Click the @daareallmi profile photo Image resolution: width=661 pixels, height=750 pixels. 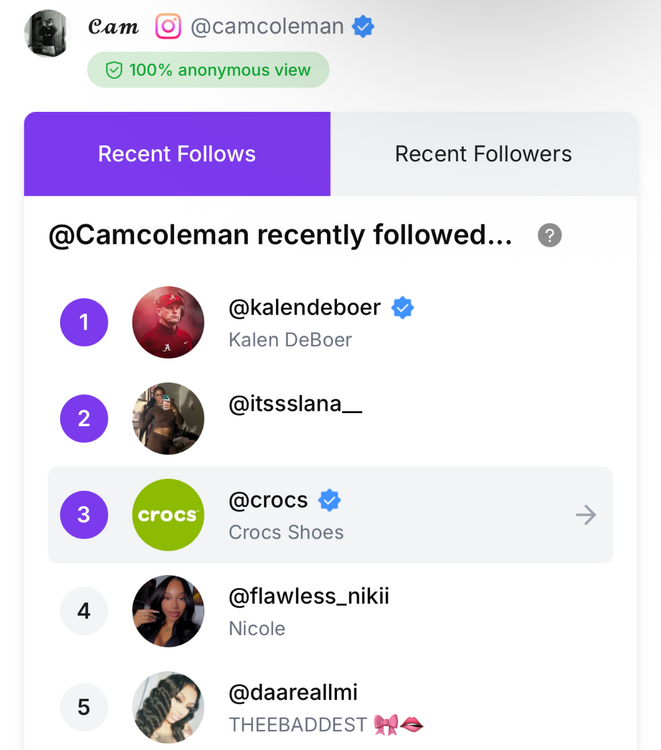click(x=168, y=707)
